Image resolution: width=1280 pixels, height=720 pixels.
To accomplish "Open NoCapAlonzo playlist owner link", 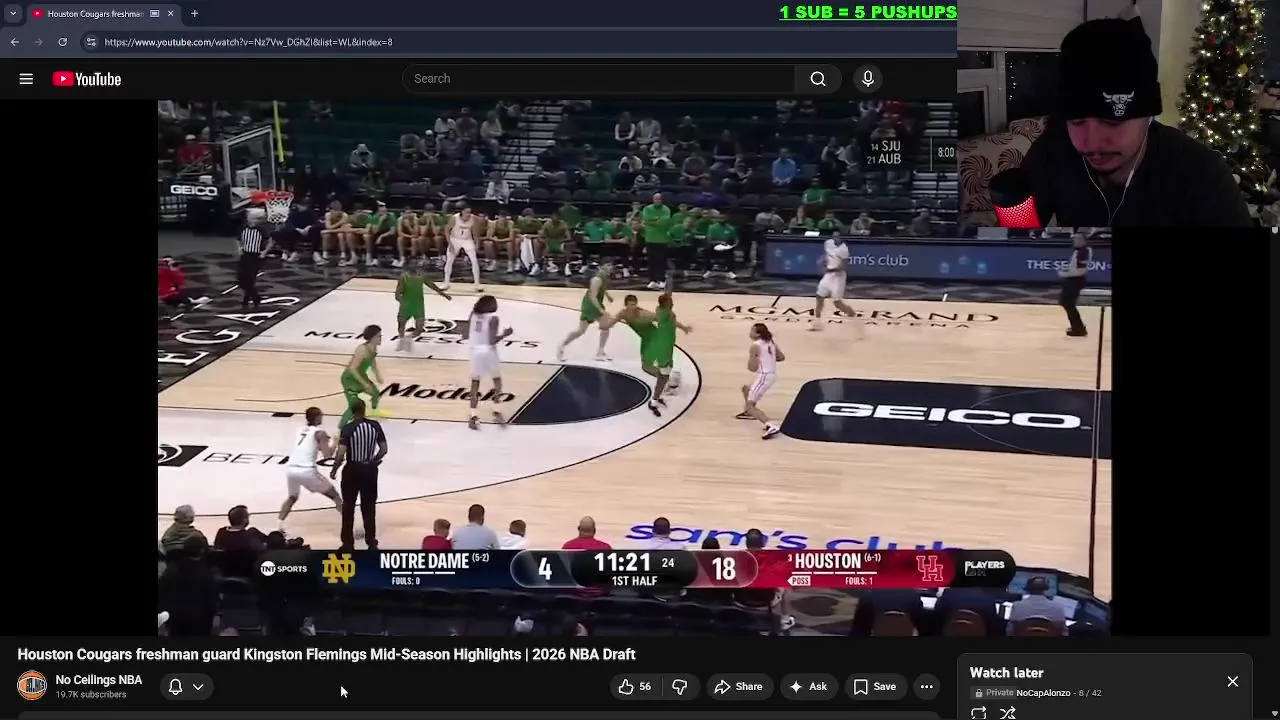I will [1043, 693].
